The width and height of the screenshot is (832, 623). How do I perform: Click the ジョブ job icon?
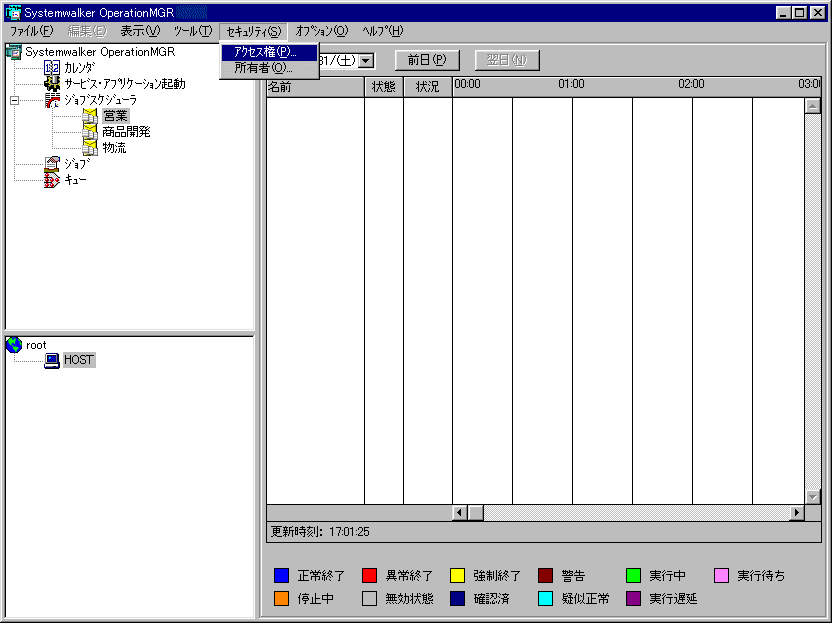click(x=51, y=164)
